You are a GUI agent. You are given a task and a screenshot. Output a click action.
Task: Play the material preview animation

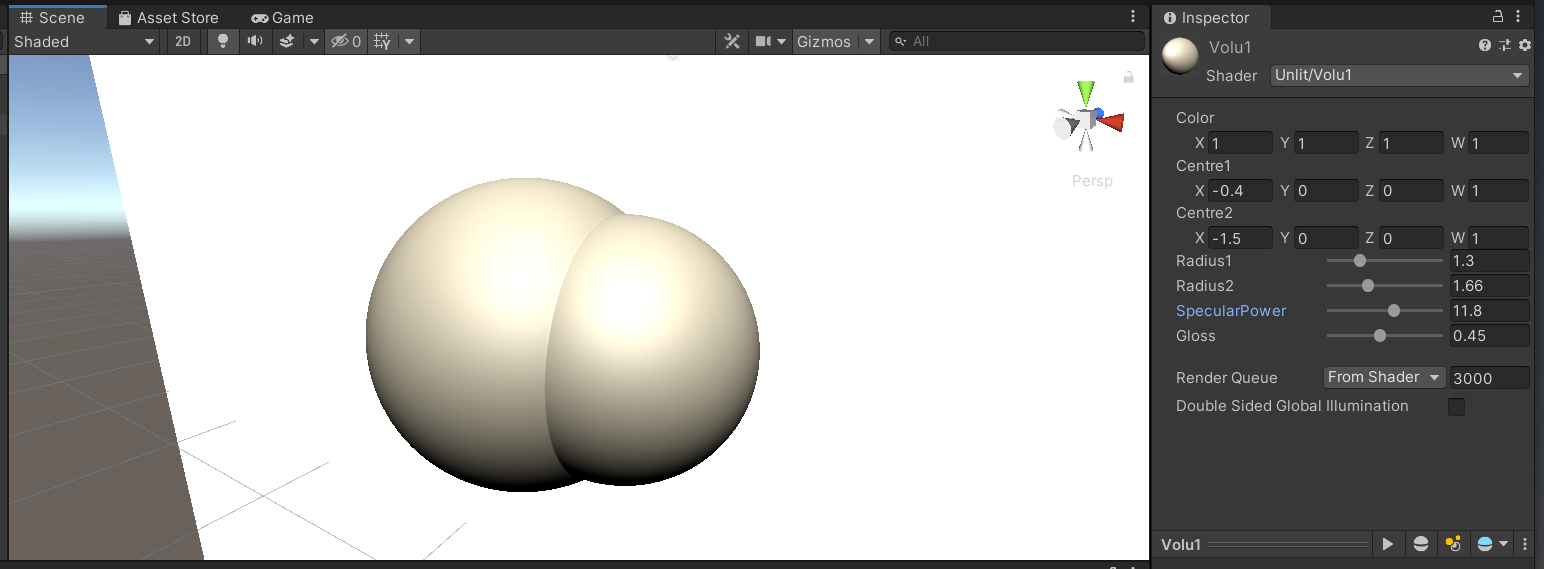coord(1388,544)
